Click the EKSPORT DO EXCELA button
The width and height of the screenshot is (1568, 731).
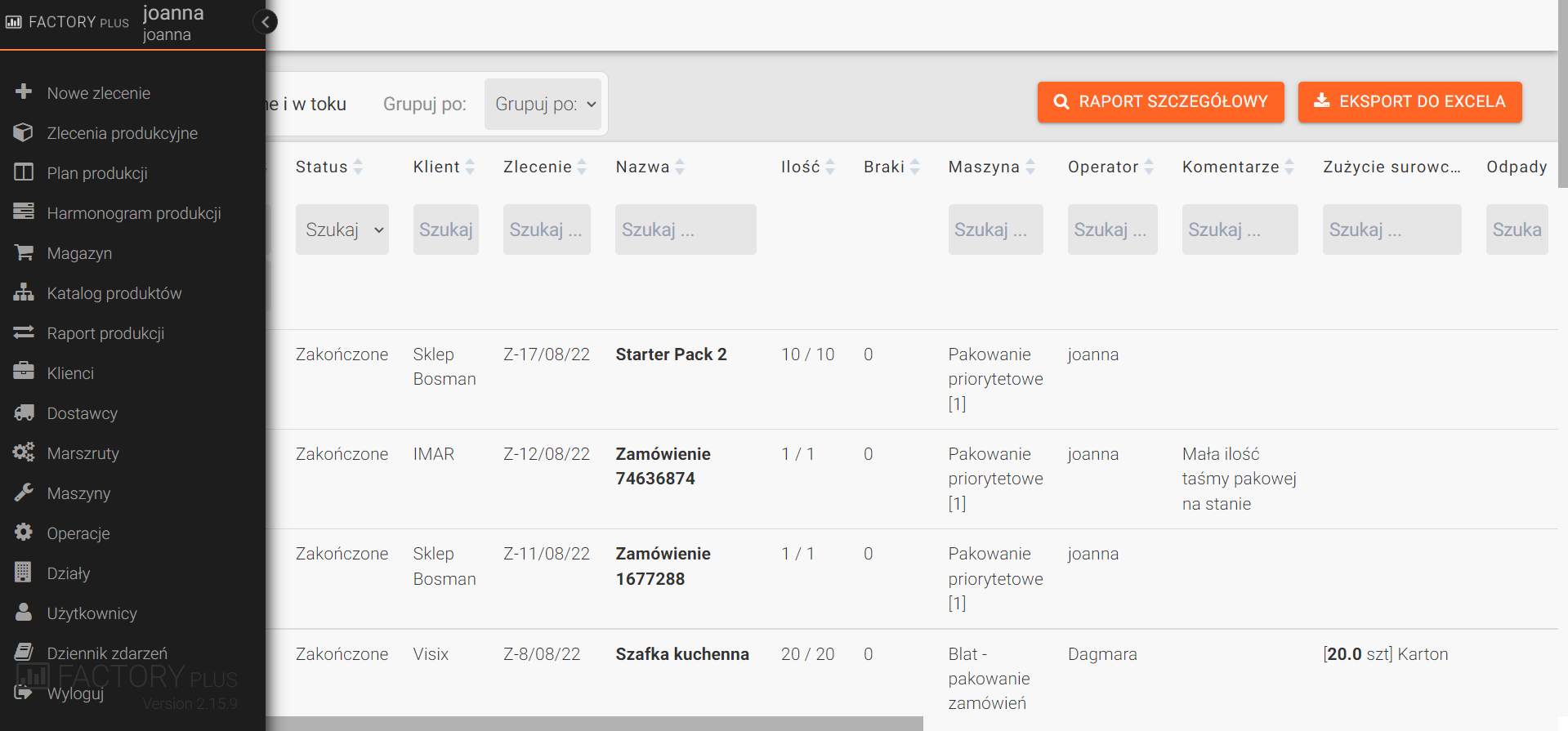coord(1409,102)
